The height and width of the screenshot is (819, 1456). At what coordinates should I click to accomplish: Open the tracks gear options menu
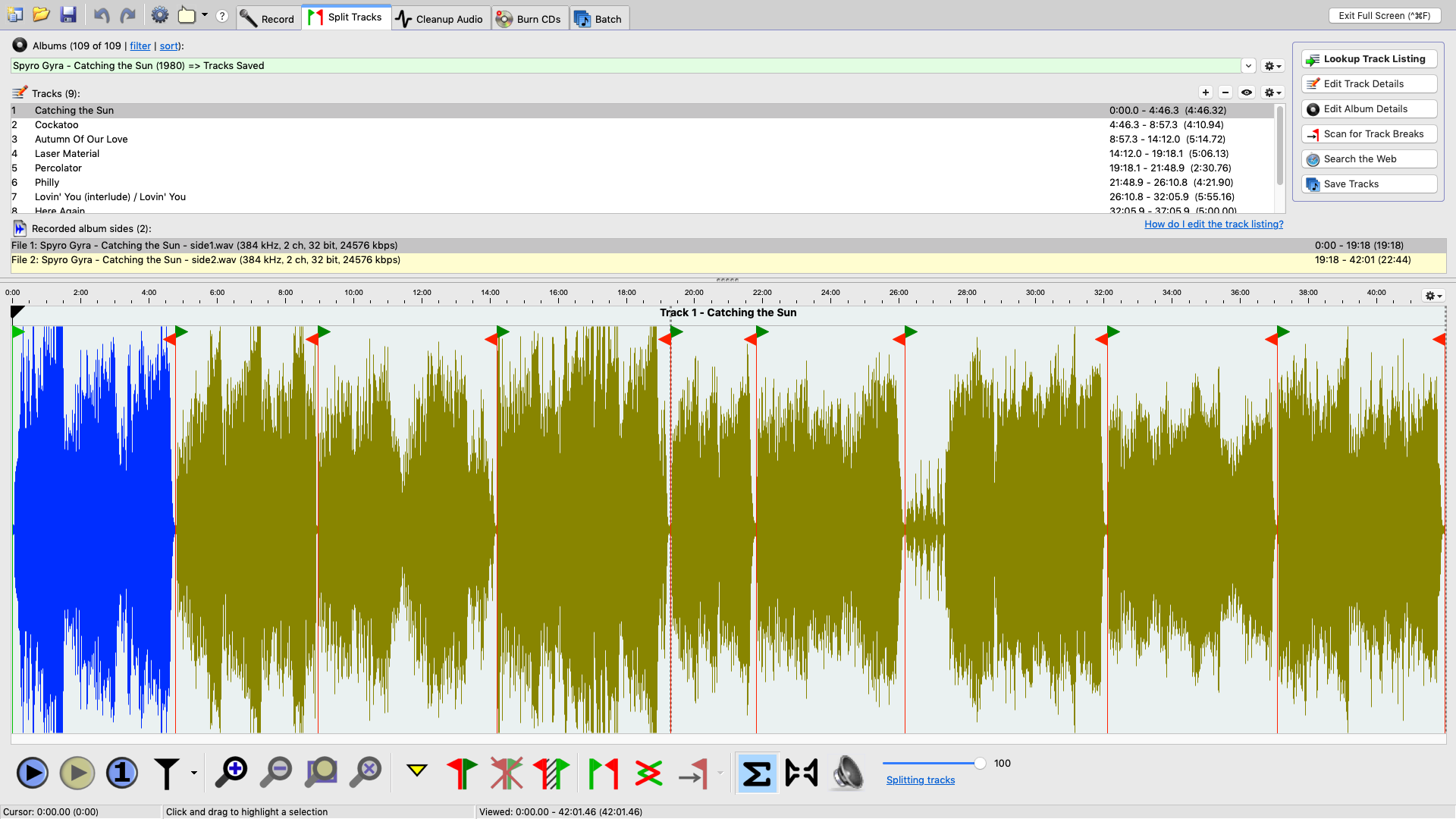(1272, 93)
